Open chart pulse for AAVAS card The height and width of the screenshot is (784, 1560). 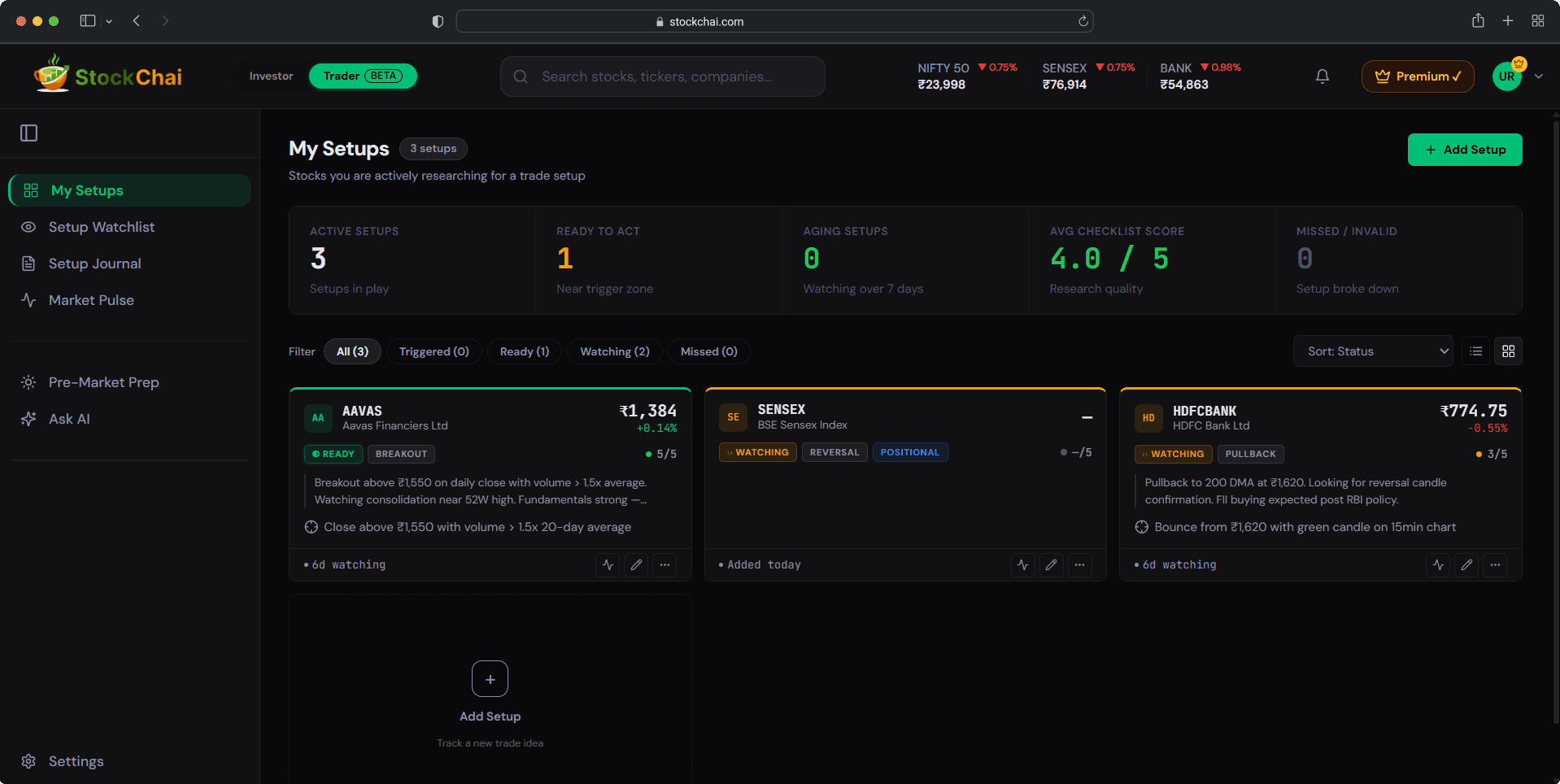(x=608, y=564)
